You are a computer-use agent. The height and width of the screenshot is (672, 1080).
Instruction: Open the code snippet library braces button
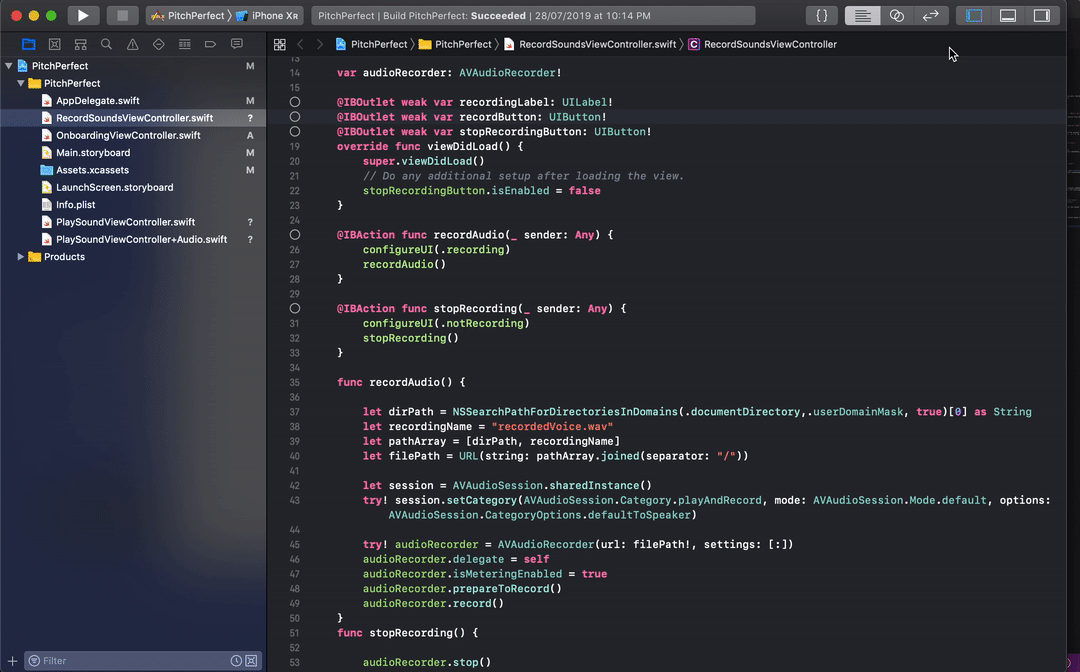(x=822, y=15)
